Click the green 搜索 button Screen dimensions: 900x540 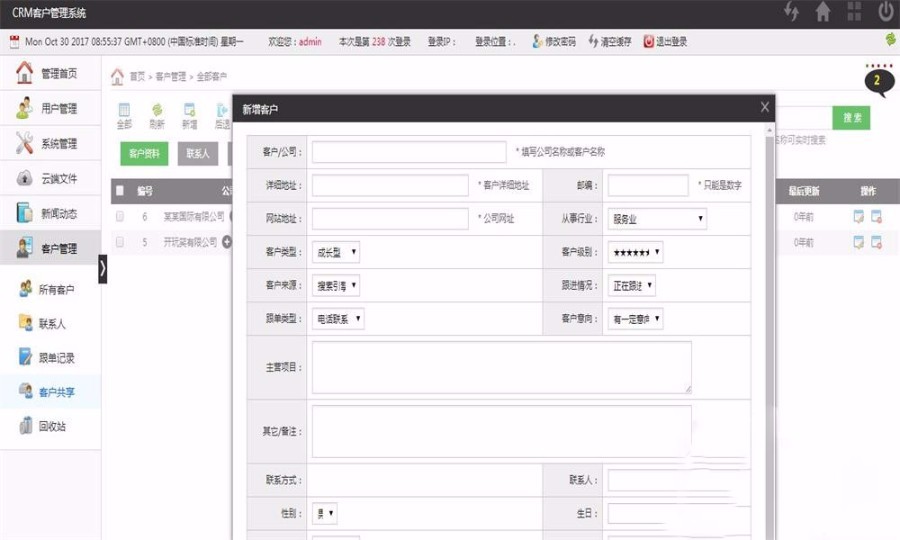click(851, 118)
